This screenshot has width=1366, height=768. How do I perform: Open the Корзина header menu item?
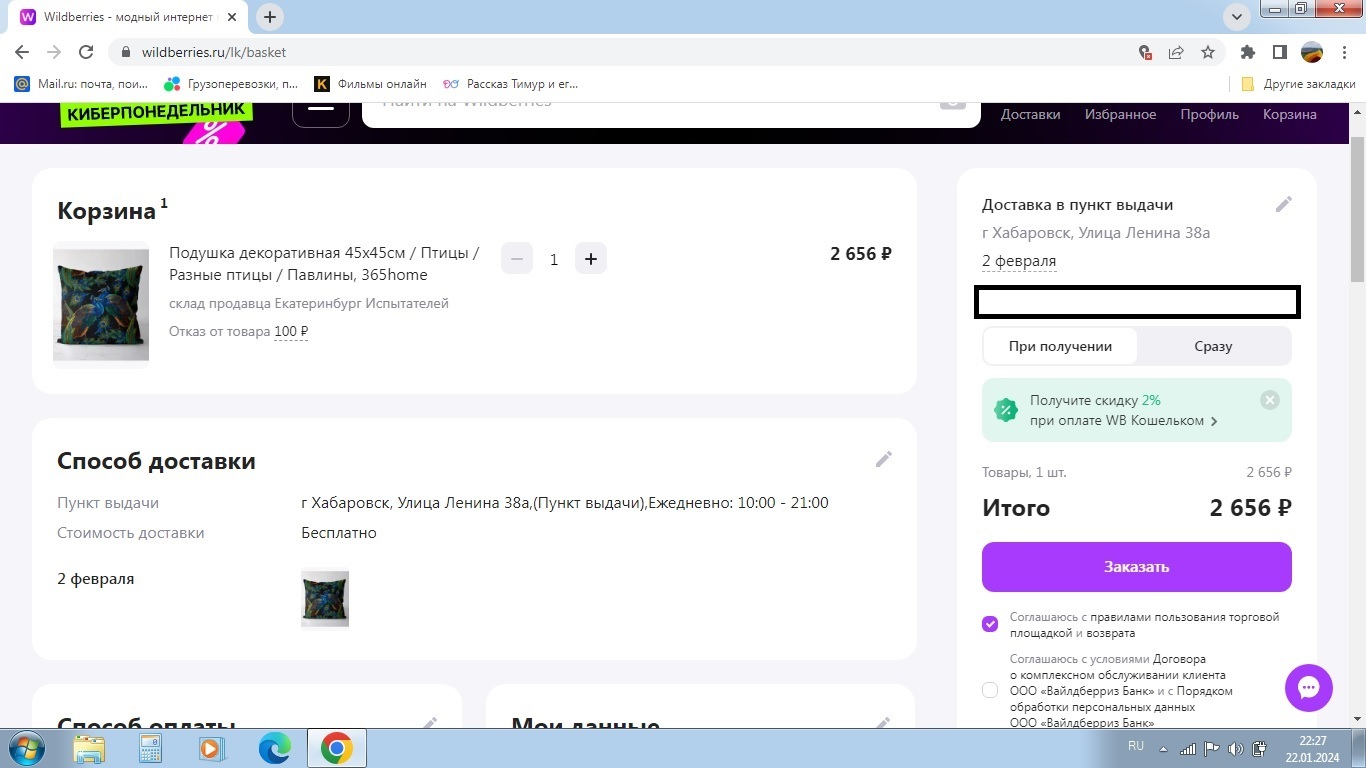(x=1289, y=114)
